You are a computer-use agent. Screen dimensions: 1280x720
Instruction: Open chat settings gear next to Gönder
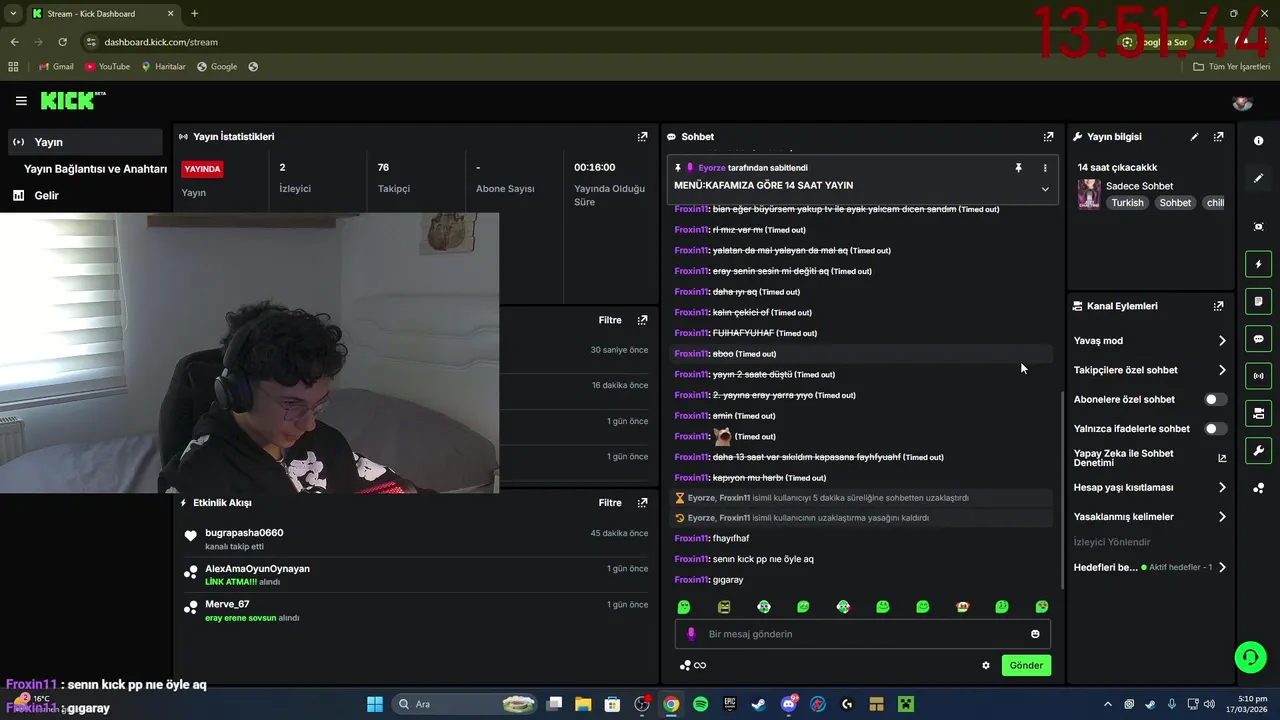986,665
